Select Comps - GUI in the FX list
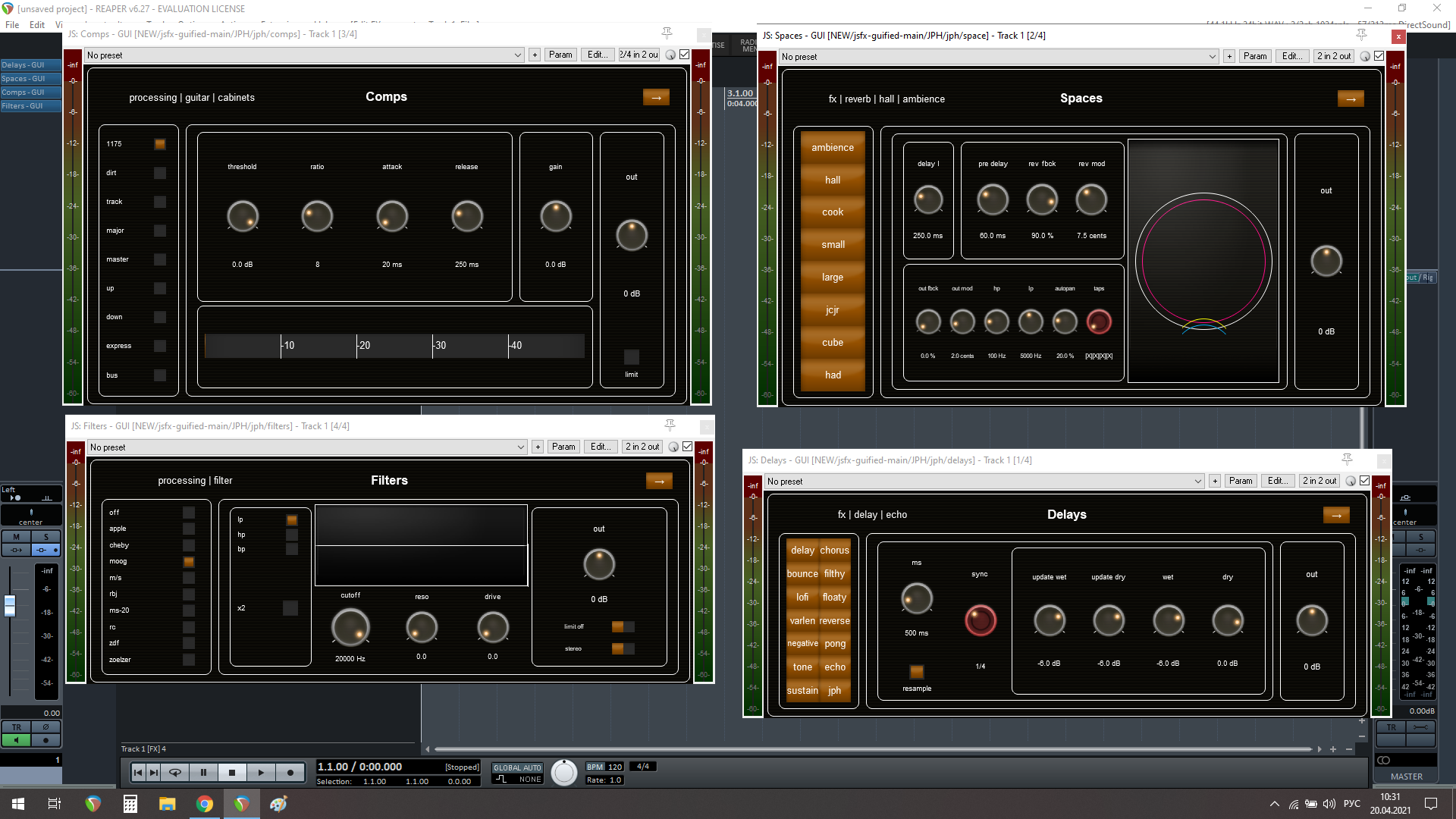The height and width of the screenshot is (819, 1456). [31, 93]
